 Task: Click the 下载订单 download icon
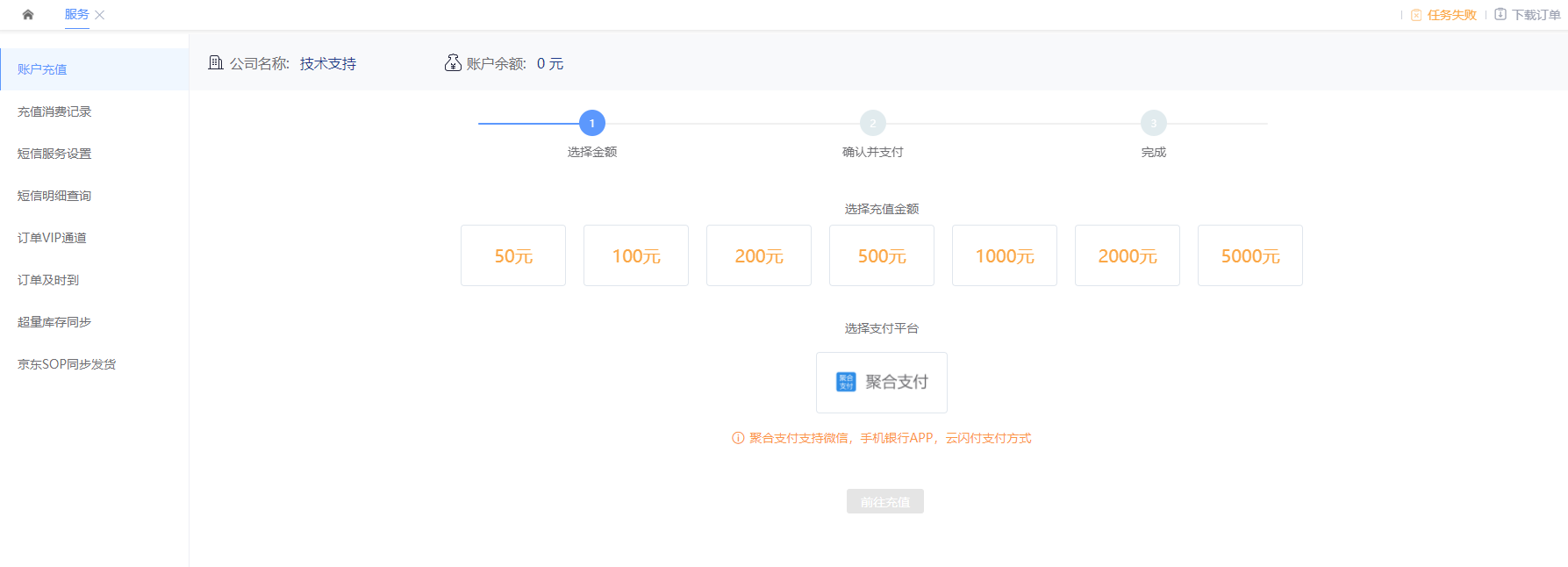[x=1500, y=15]
